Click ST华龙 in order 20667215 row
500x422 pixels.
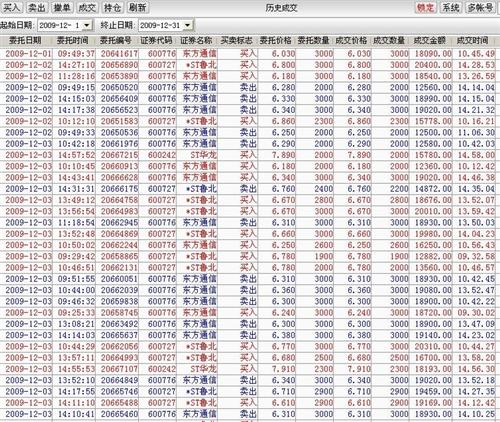(203, 155)
